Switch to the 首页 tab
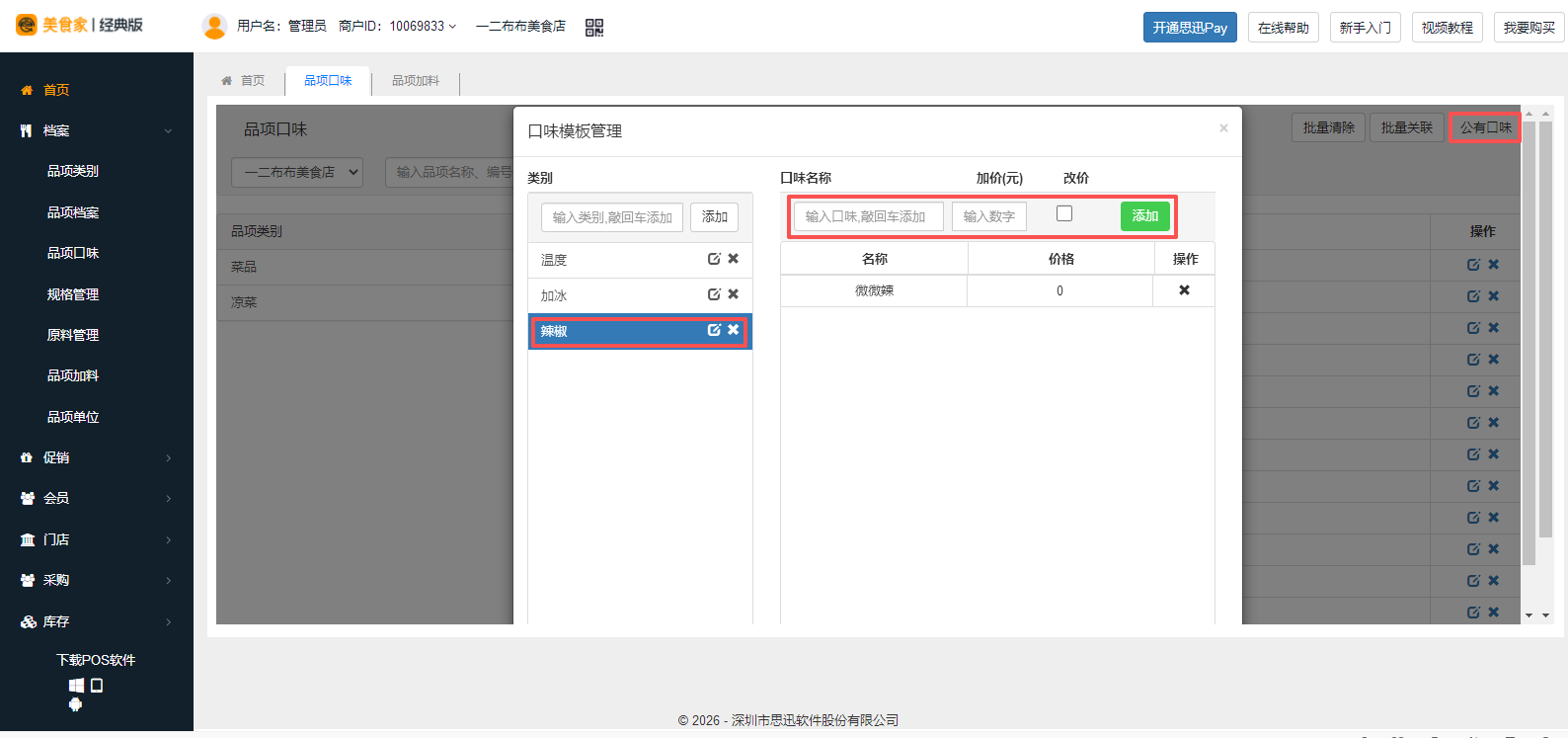Screen dimensions: 1568x738 point(244,81)
